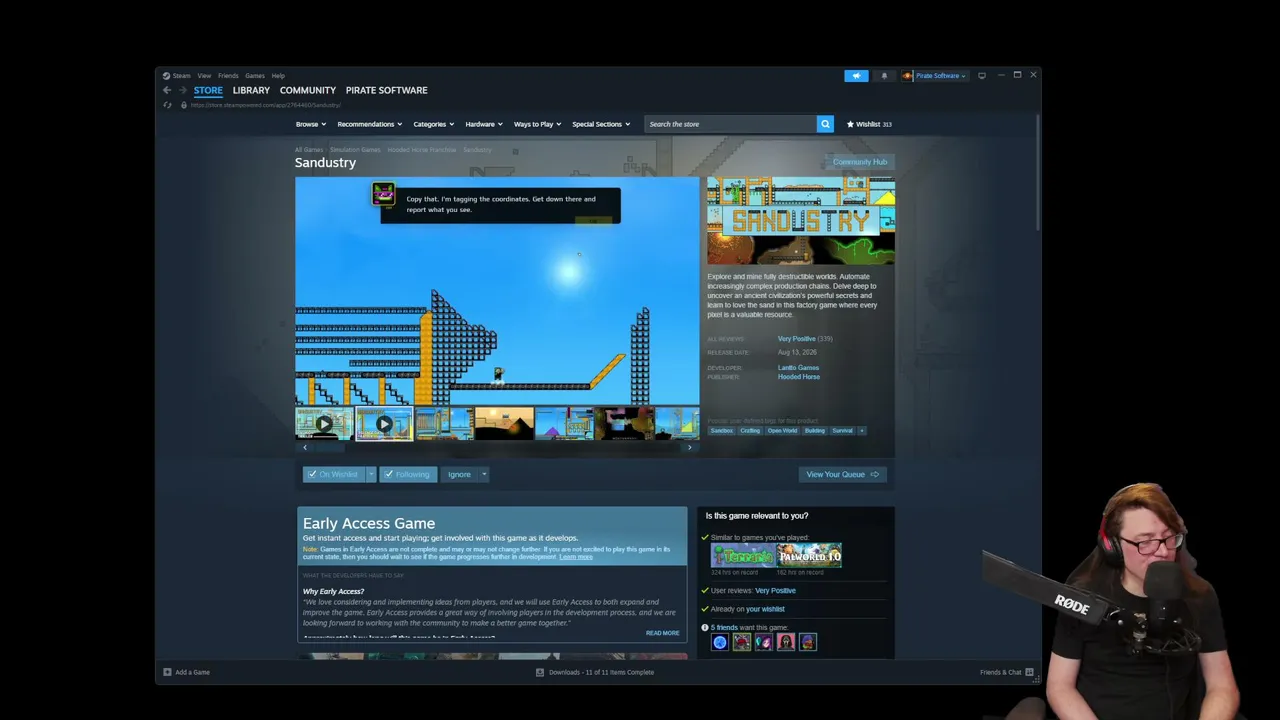
Task: Go back with the back arrow
Action: [167, 90]
